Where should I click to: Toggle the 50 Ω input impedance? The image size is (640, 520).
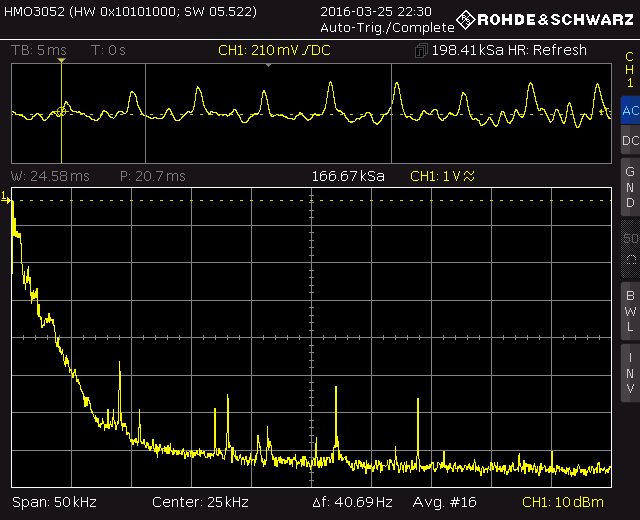[629, 248]
